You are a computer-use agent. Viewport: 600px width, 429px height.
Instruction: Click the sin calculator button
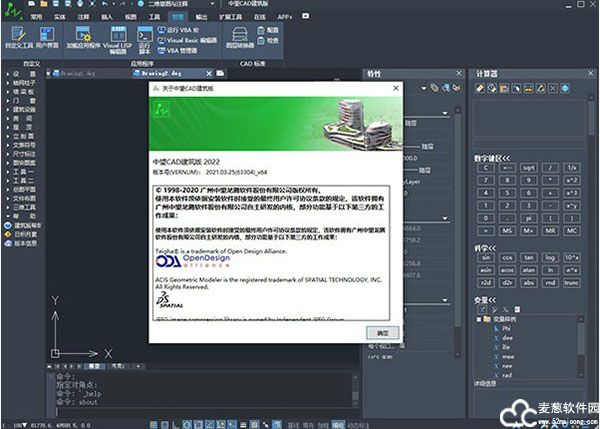[486, 258]
